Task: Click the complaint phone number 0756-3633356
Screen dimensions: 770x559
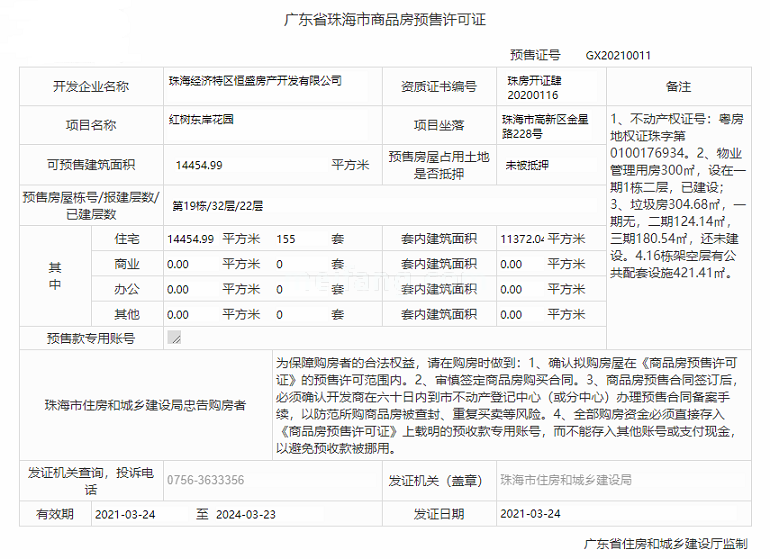Action: (x=205, y=480)
